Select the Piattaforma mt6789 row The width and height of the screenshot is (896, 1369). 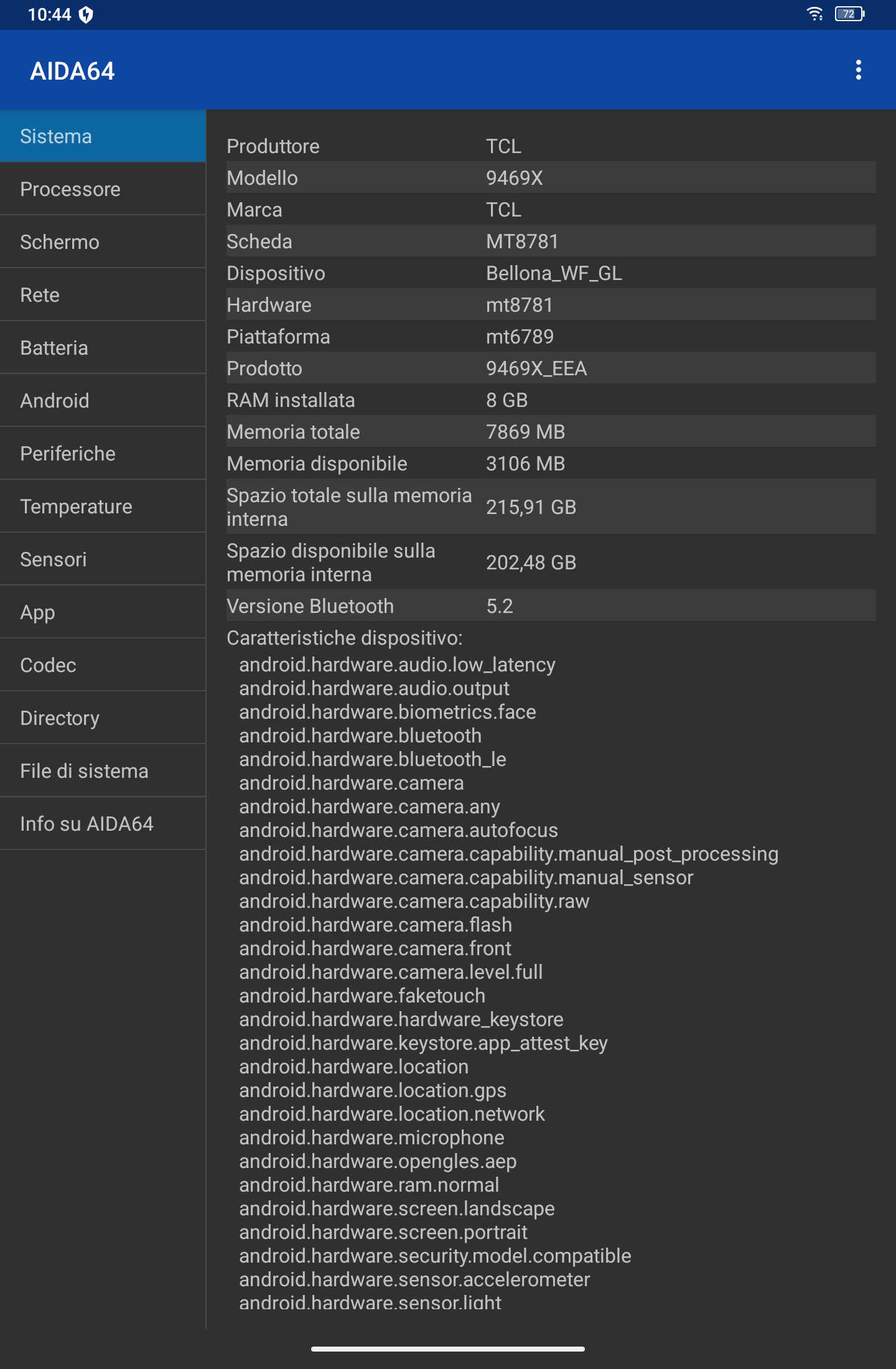coord(551,337)
